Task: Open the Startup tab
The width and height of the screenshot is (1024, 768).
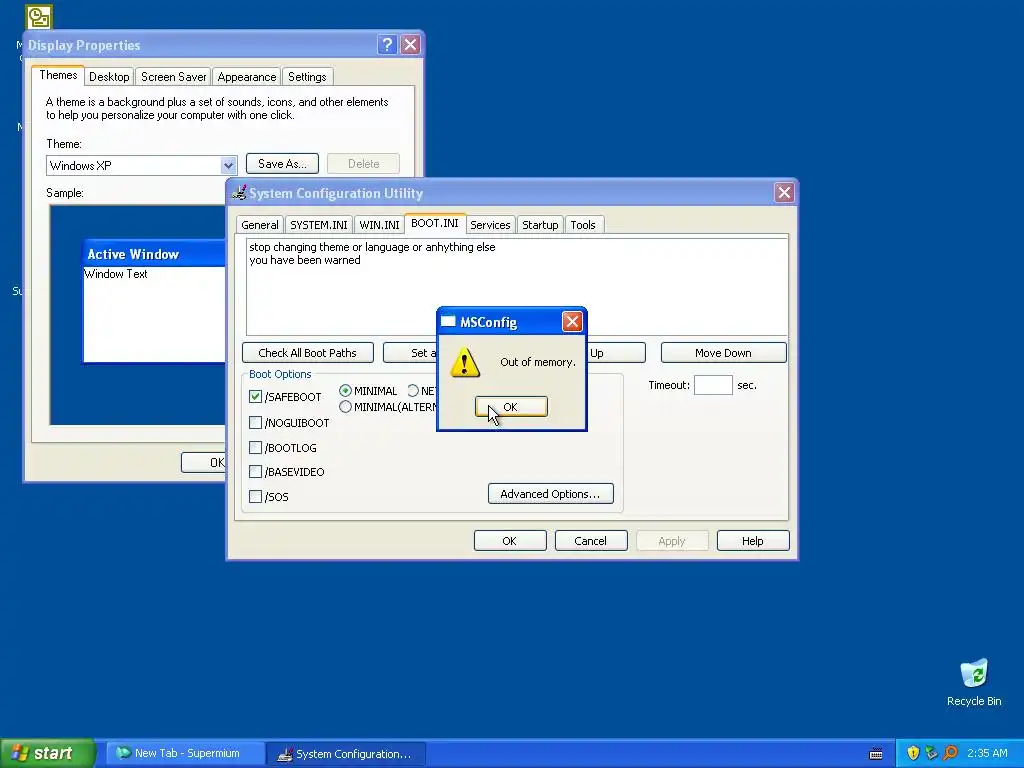Action: 539,225
